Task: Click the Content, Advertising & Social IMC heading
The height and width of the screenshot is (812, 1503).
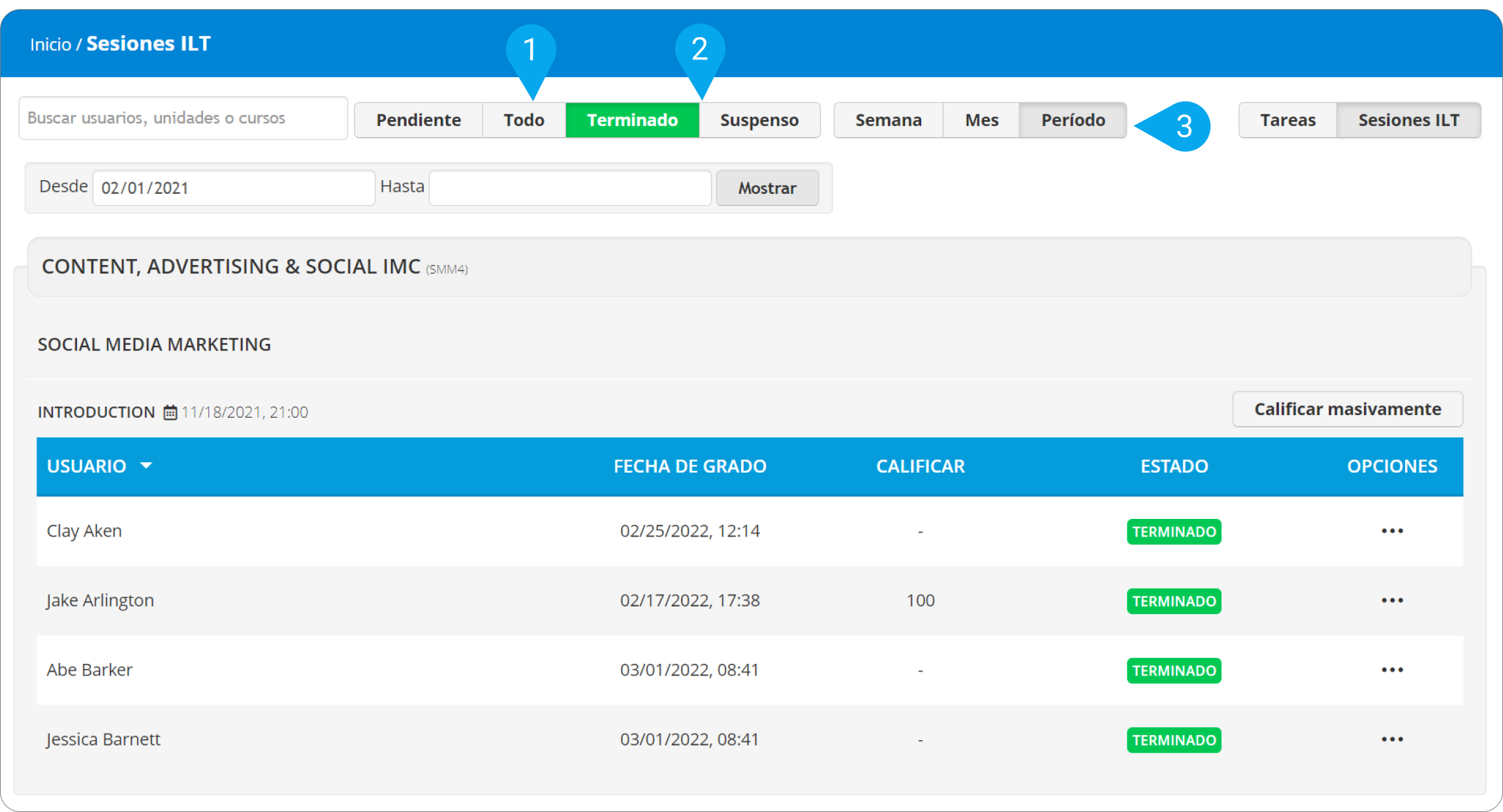Action: (x=231, y=266)
